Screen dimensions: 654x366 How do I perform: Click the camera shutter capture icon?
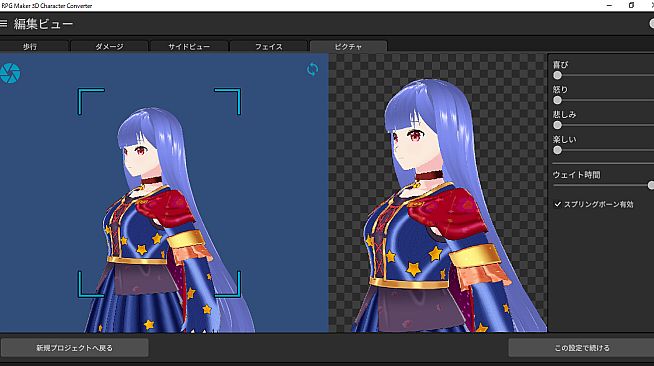[10, 73]
